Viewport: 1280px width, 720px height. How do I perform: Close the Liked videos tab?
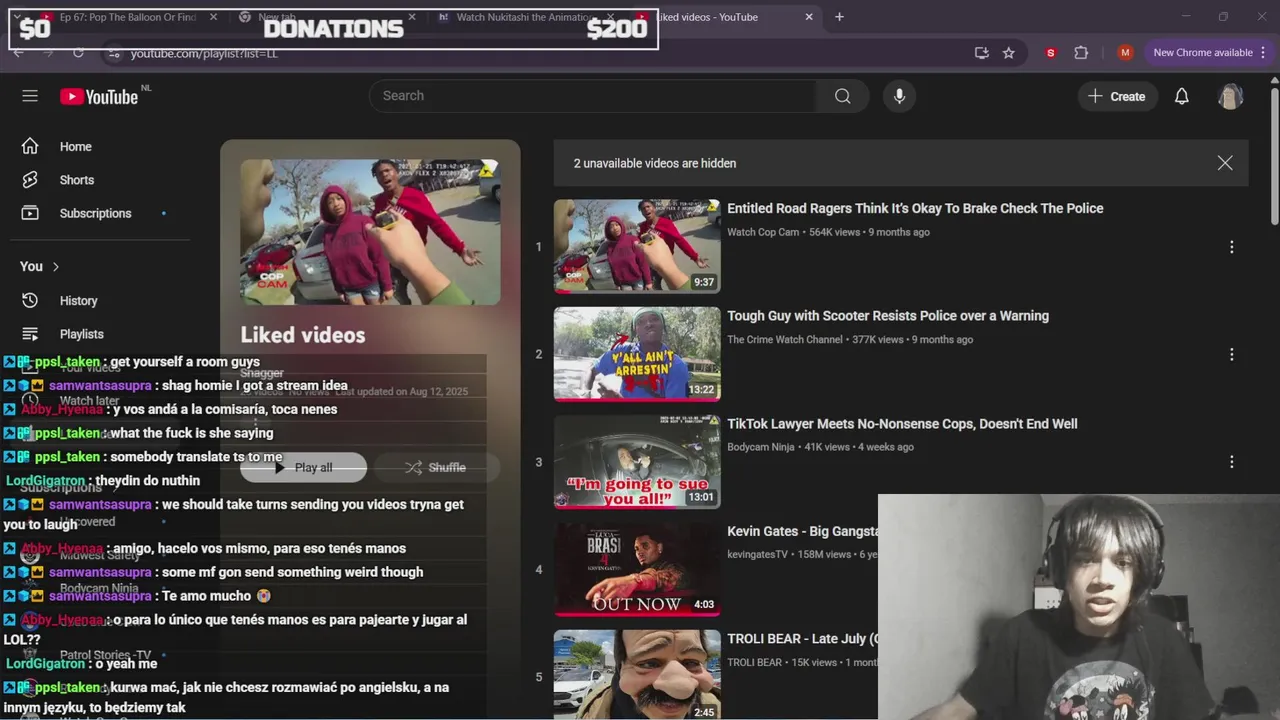(809, 17)
